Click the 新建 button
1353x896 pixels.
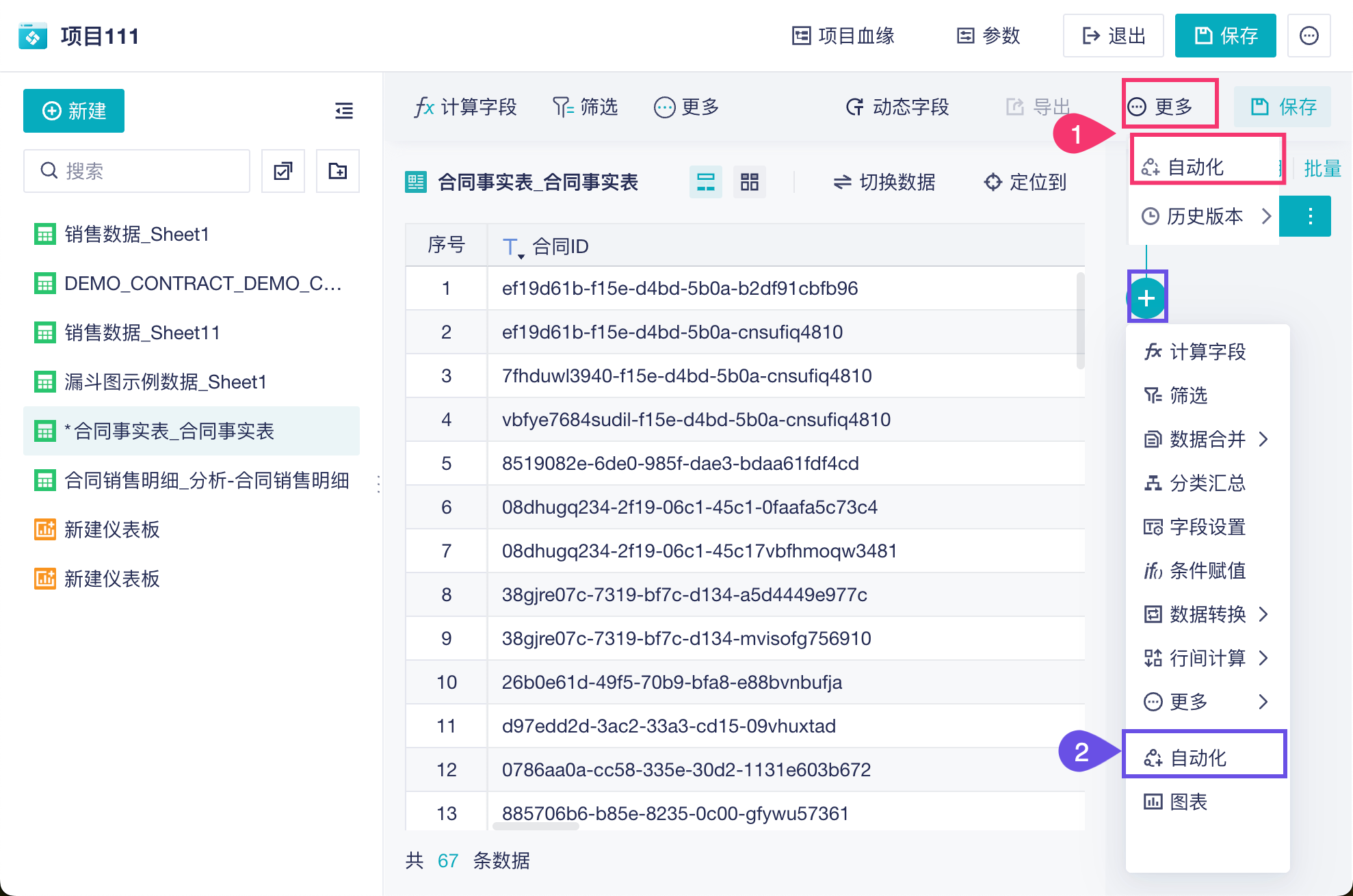pyautogui.click(x=74, y=111)
